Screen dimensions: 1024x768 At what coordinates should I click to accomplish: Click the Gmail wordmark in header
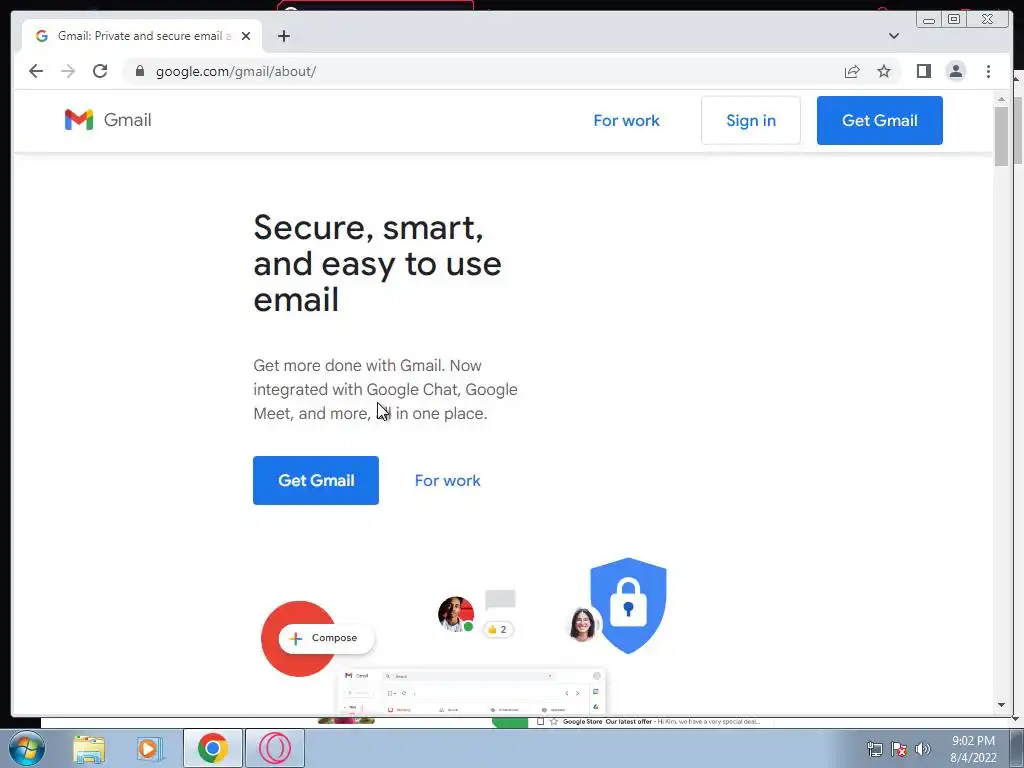pos(127,120)
